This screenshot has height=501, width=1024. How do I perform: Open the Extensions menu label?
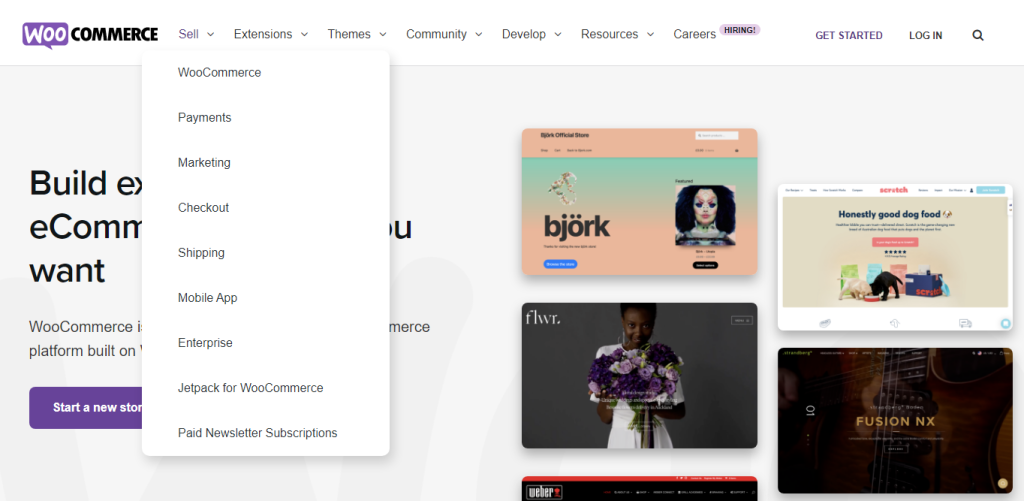coord(263,34)
